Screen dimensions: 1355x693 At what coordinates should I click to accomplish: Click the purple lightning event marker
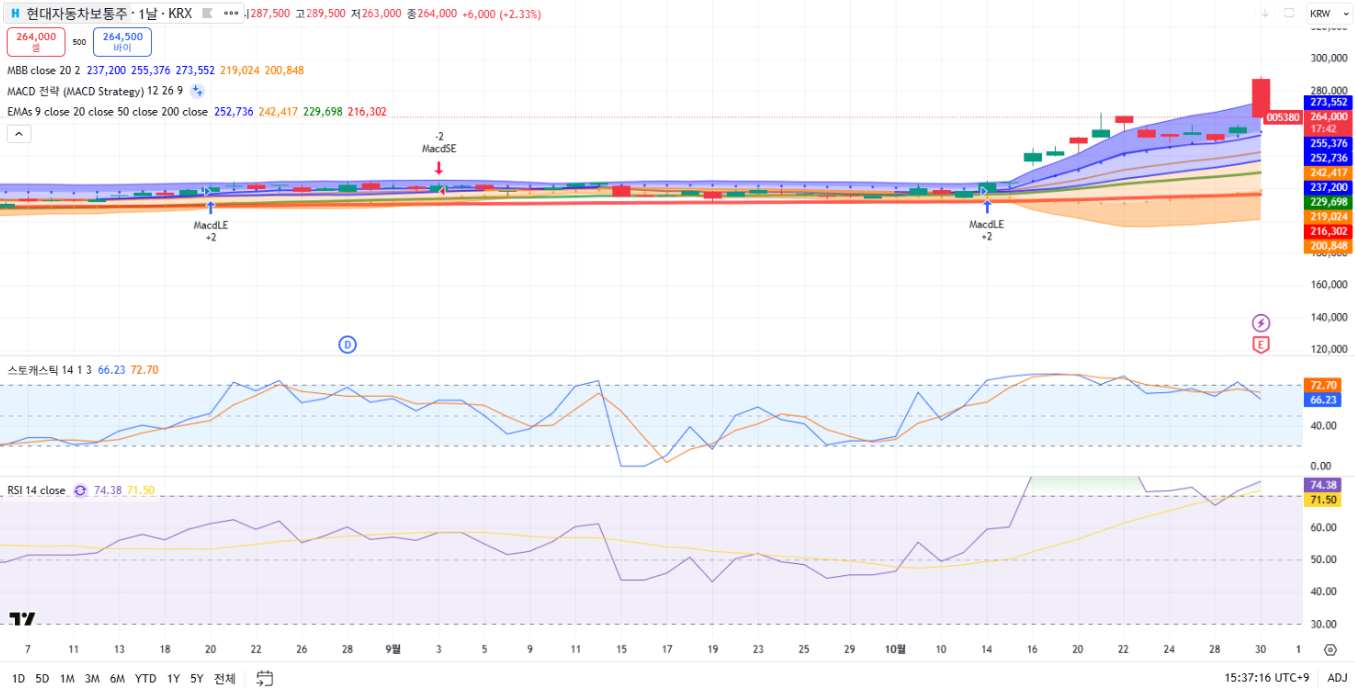point(1261,323)
